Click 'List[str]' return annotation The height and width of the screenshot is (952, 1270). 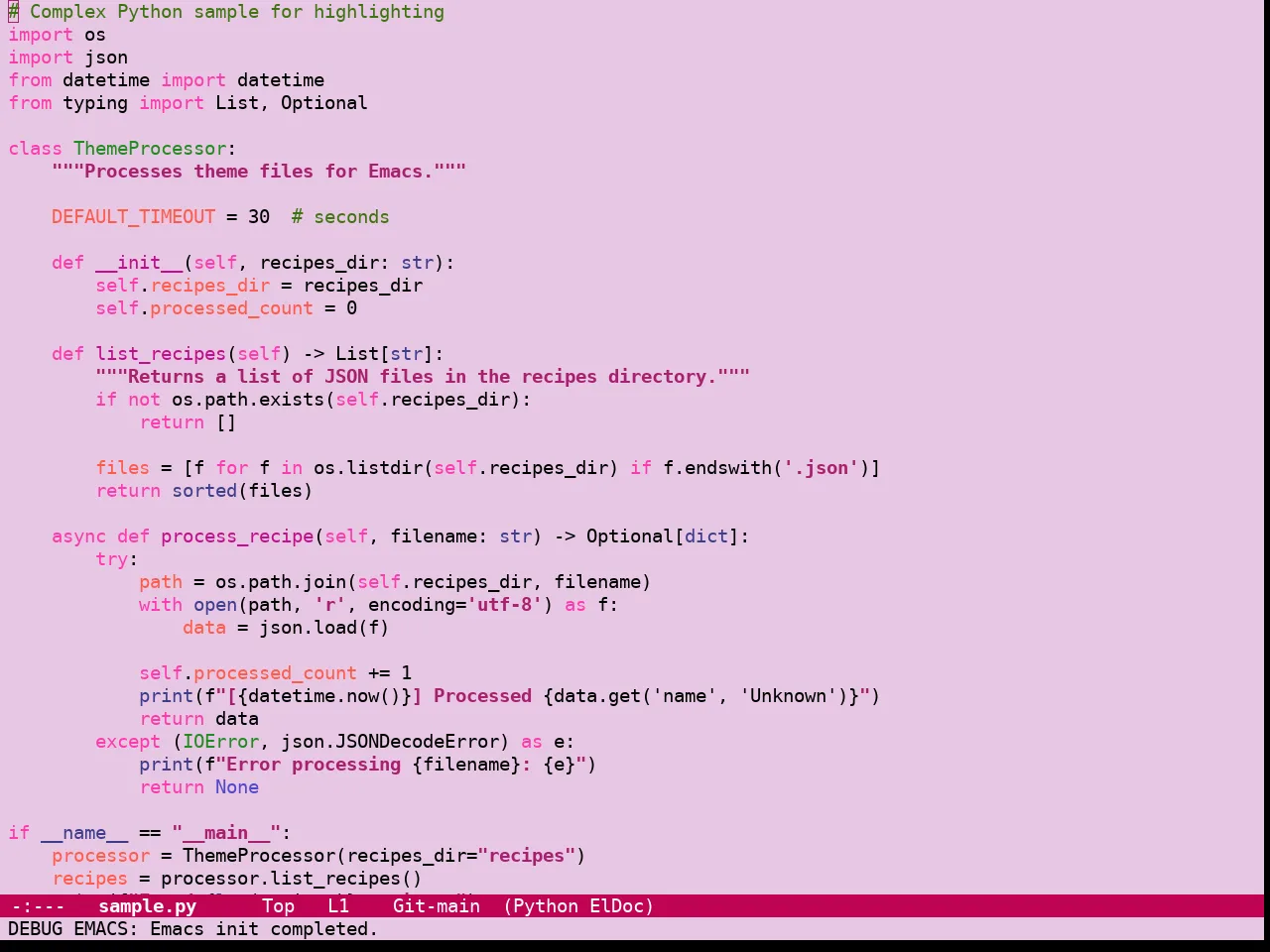point(385,354)
